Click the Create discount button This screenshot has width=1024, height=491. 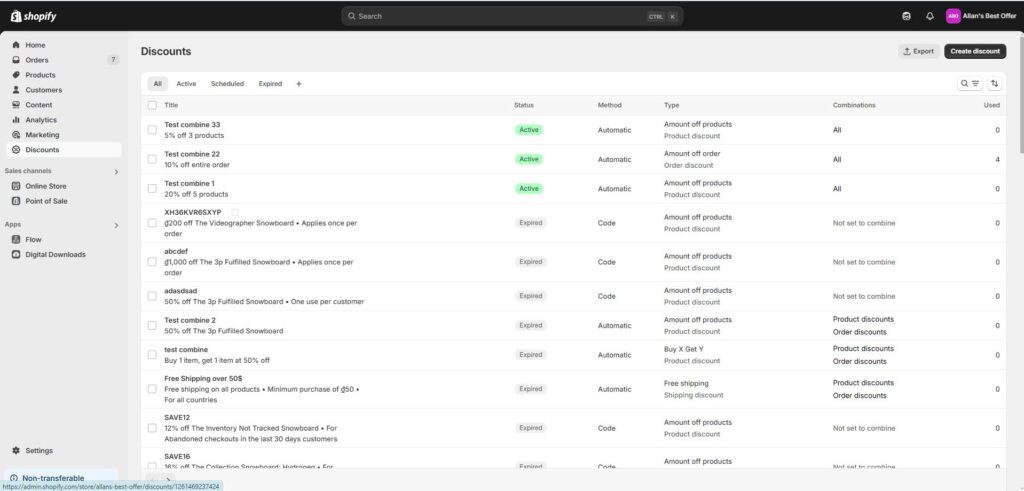coord(975,51)
